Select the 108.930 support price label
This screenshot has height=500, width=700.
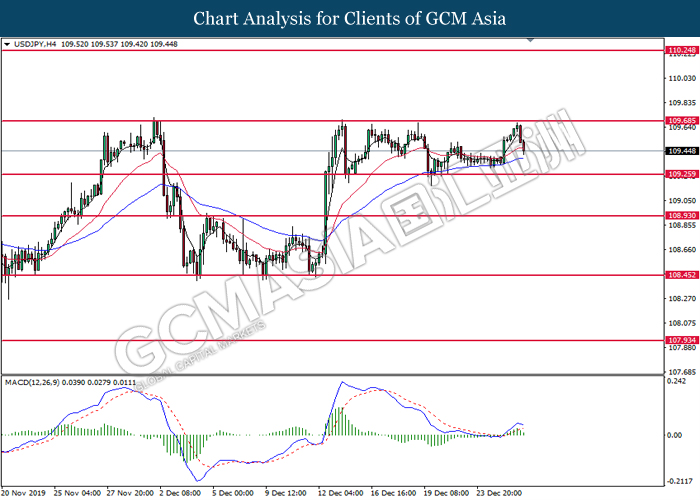click(682, 216)
